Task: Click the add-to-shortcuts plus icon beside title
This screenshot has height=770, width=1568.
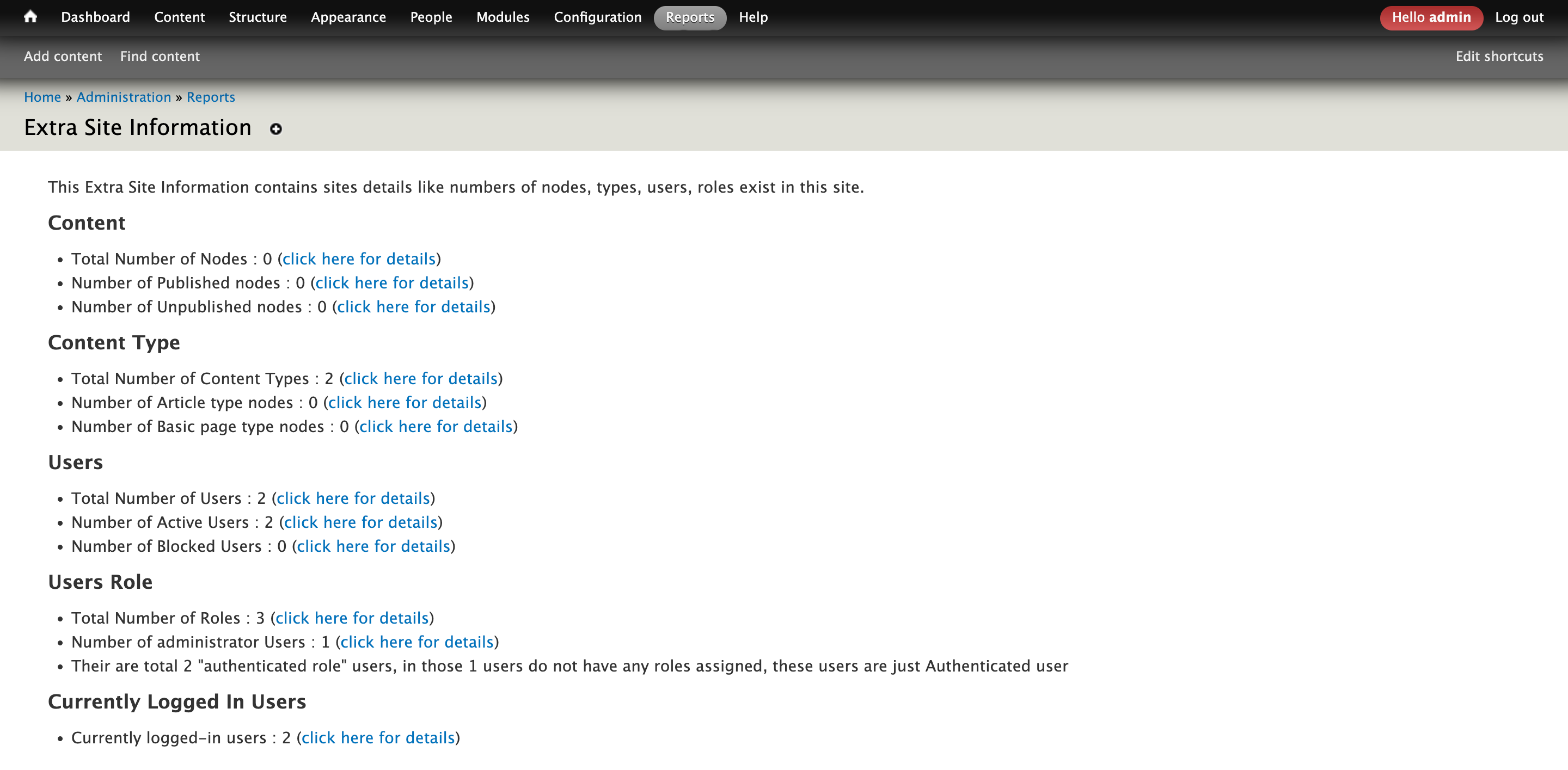Action: (x=275, y=129)
